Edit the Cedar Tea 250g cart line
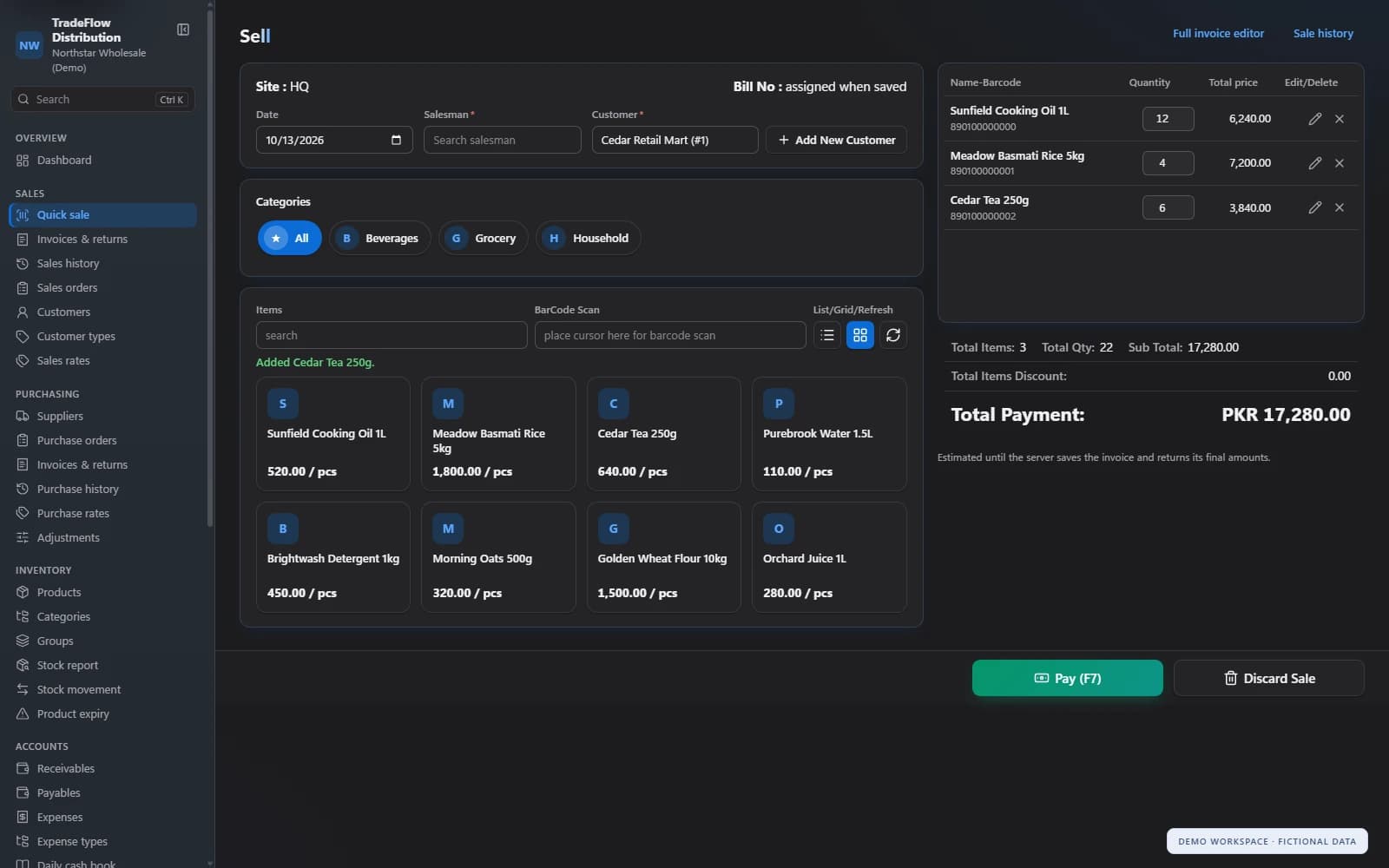The height and width of the screenshot is (868, 1389). (1314, 207)
